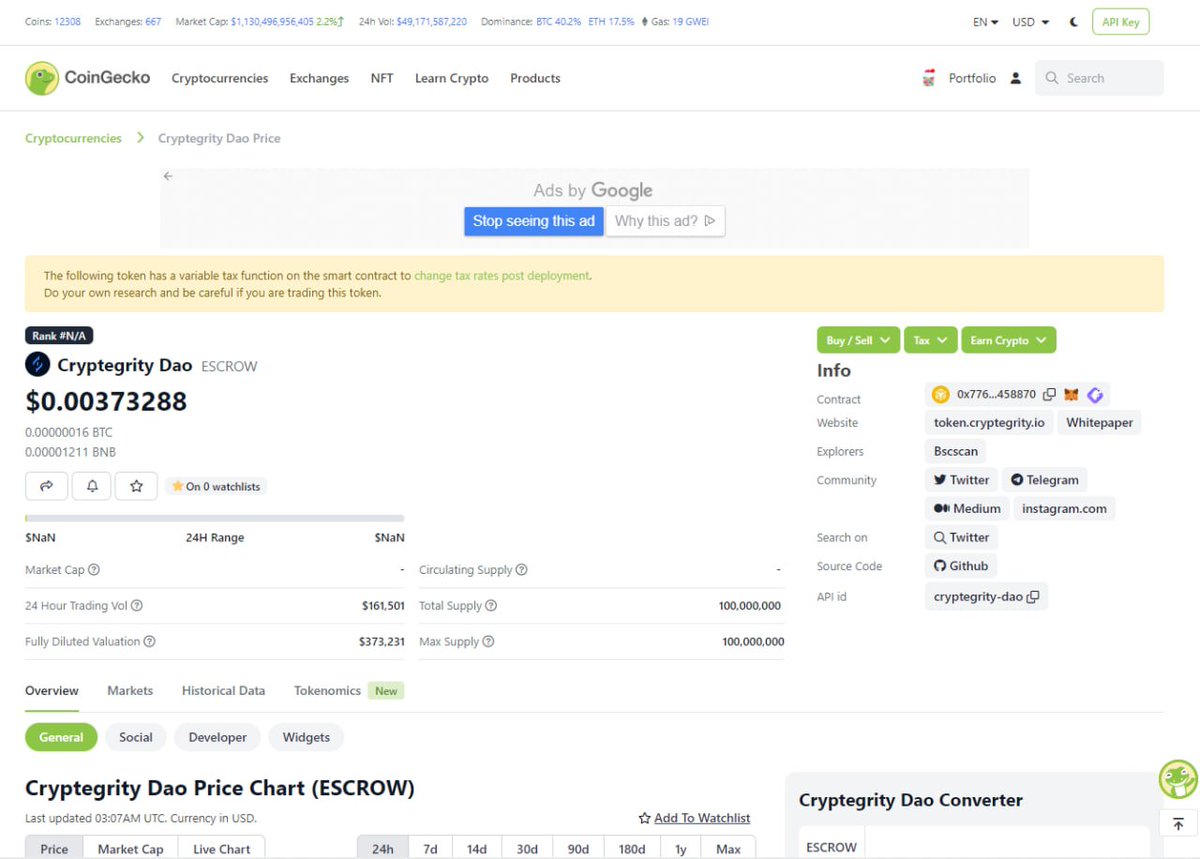
Task: Click Why this ad? button
Action: click(665, 221)
